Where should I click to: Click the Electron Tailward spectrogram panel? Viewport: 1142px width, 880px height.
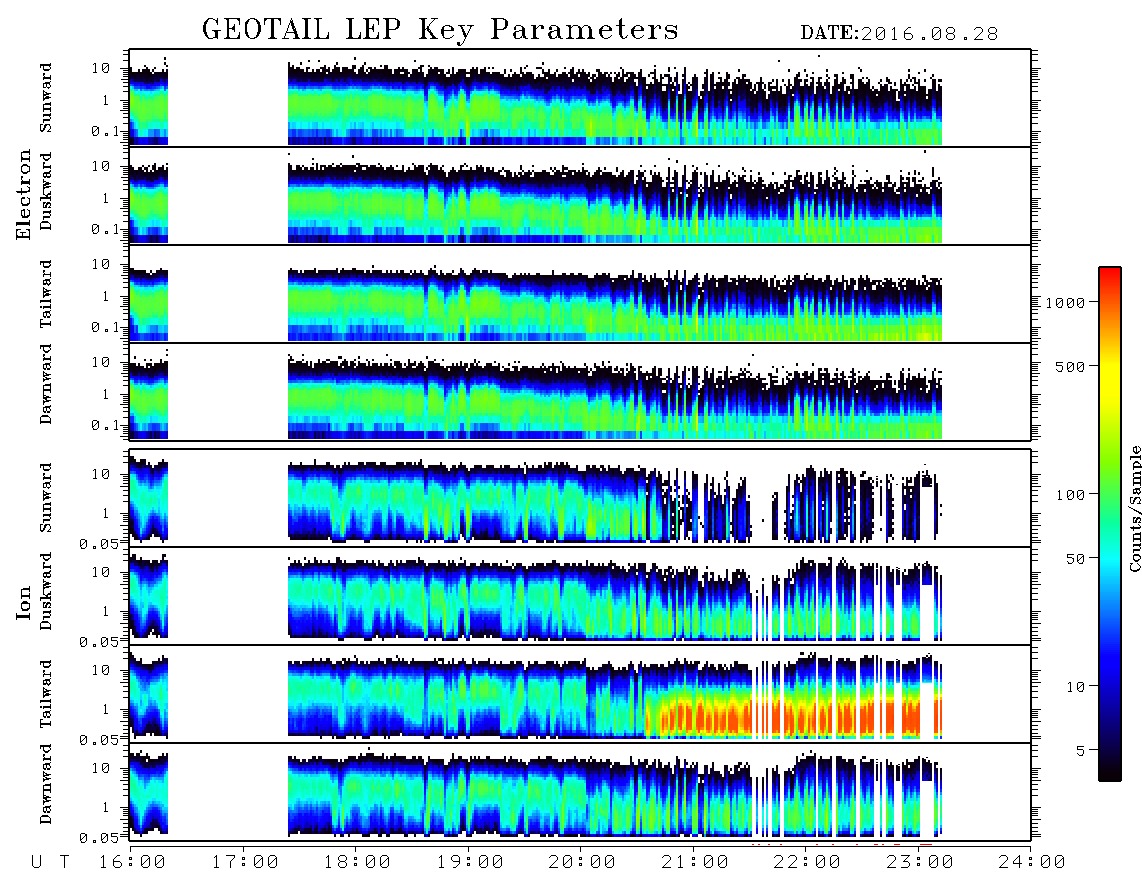(x=580, y=294)
